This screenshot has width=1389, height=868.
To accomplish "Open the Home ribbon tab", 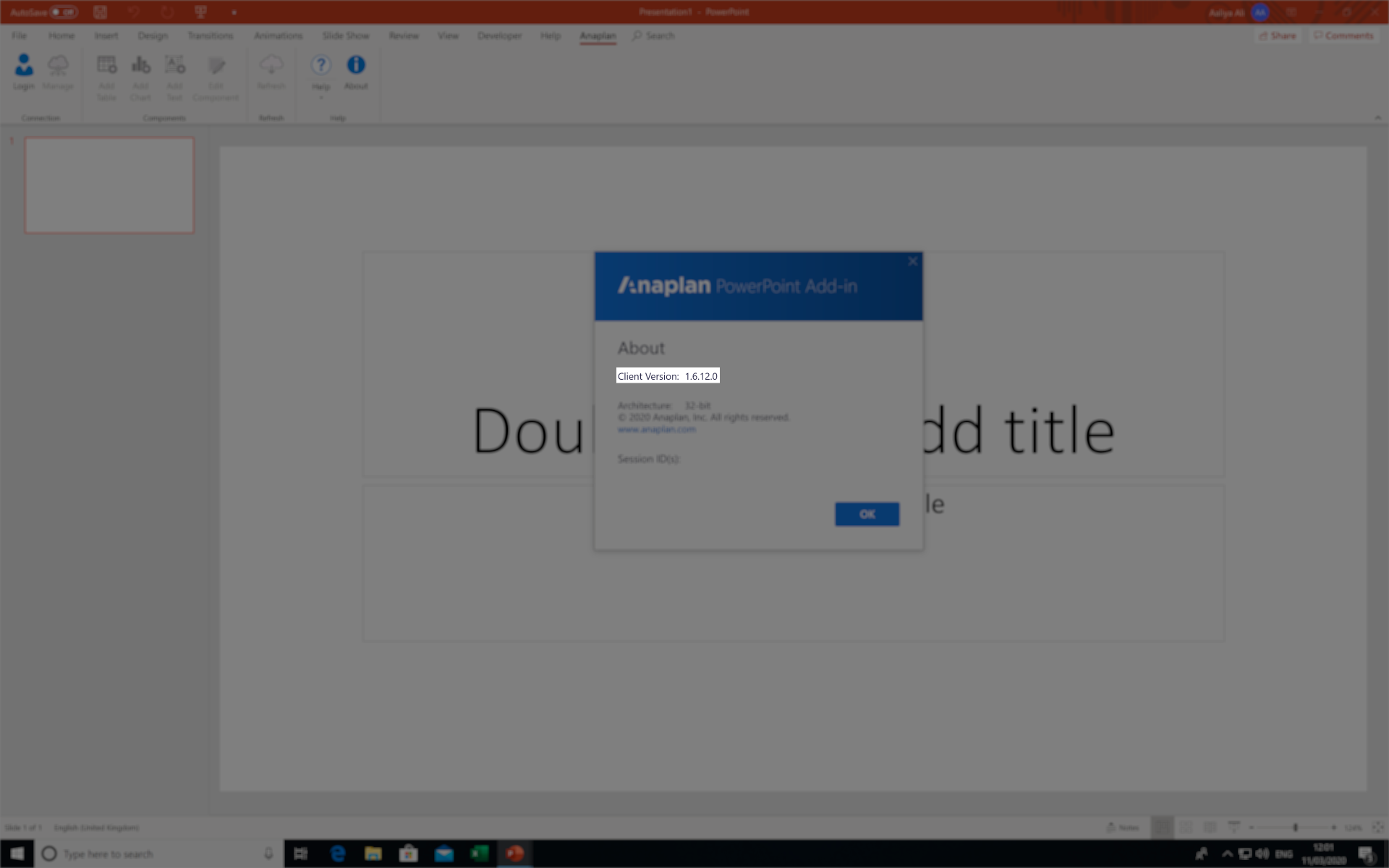I will click(x=61, y=35).
